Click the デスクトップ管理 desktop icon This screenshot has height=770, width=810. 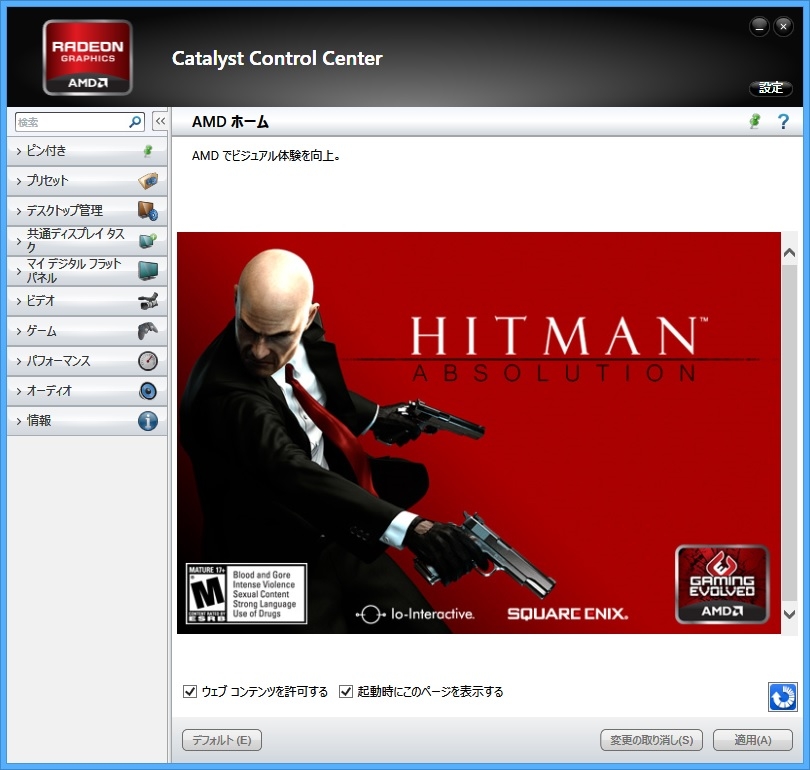click(x=148, y=211)
